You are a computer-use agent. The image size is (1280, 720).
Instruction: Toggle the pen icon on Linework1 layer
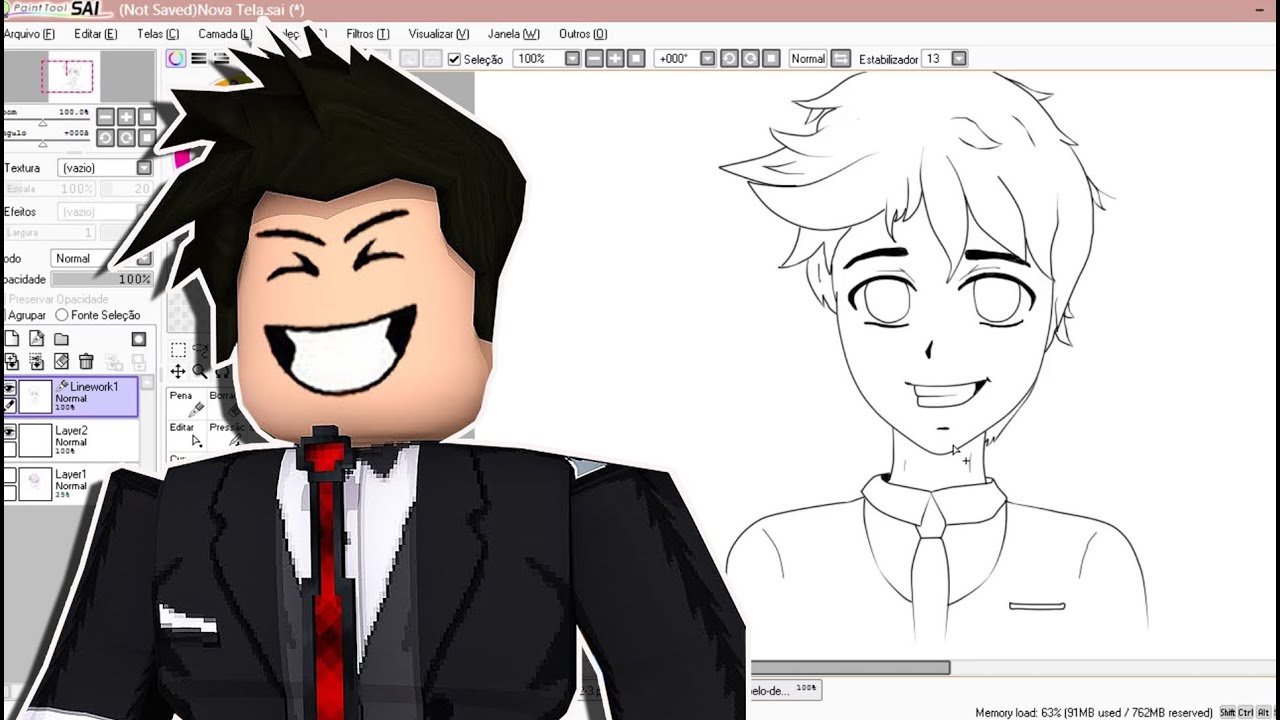[10, 405]
